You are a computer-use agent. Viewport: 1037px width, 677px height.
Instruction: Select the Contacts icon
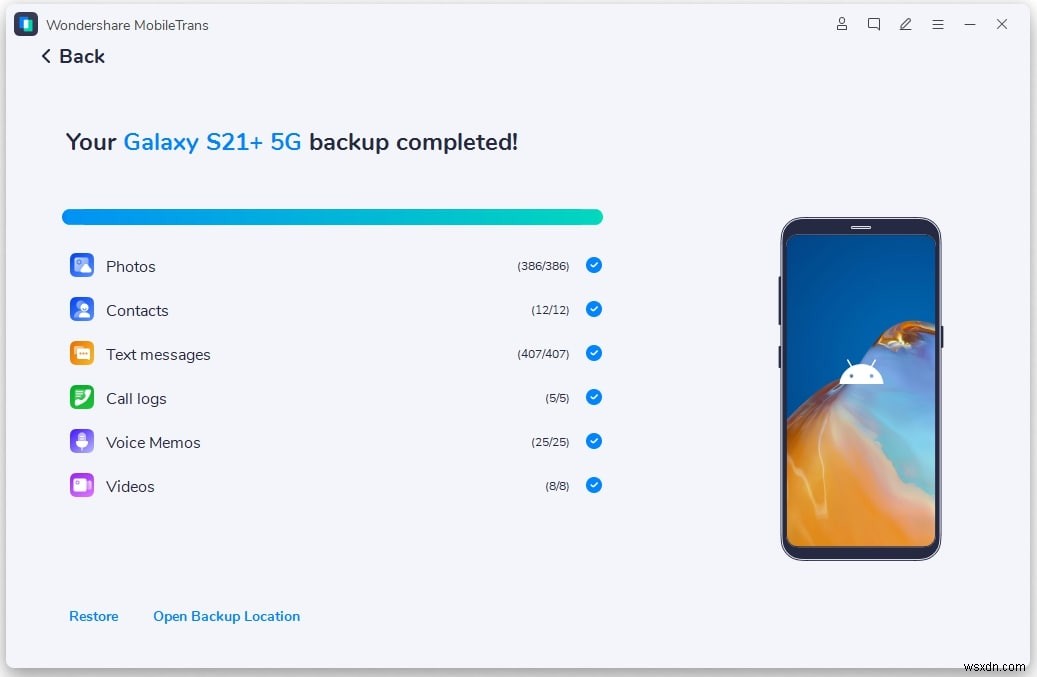(81, 309)
